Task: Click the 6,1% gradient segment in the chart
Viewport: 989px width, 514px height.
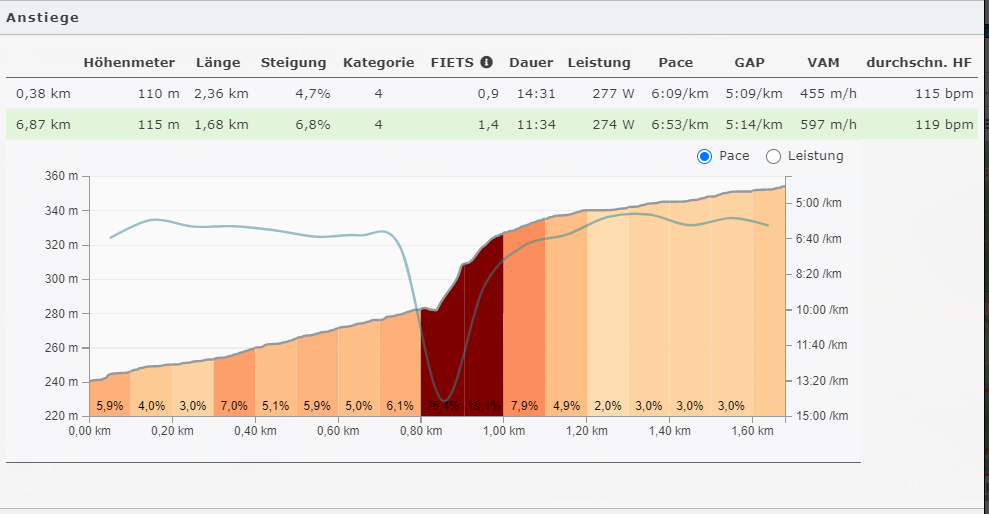Action: click(x=400, y=370)
